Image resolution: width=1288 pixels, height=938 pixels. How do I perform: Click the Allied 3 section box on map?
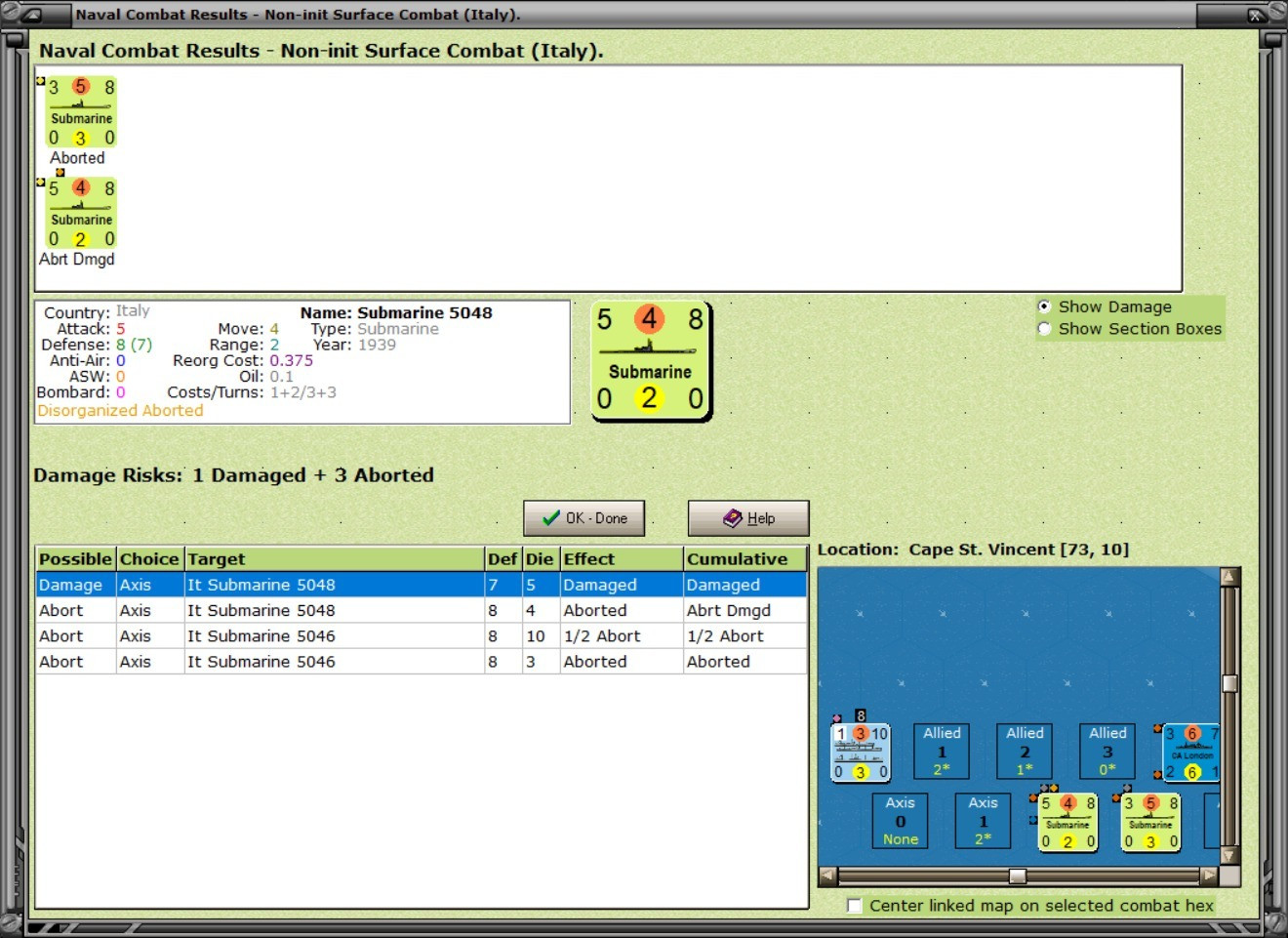coord(1107,751)
